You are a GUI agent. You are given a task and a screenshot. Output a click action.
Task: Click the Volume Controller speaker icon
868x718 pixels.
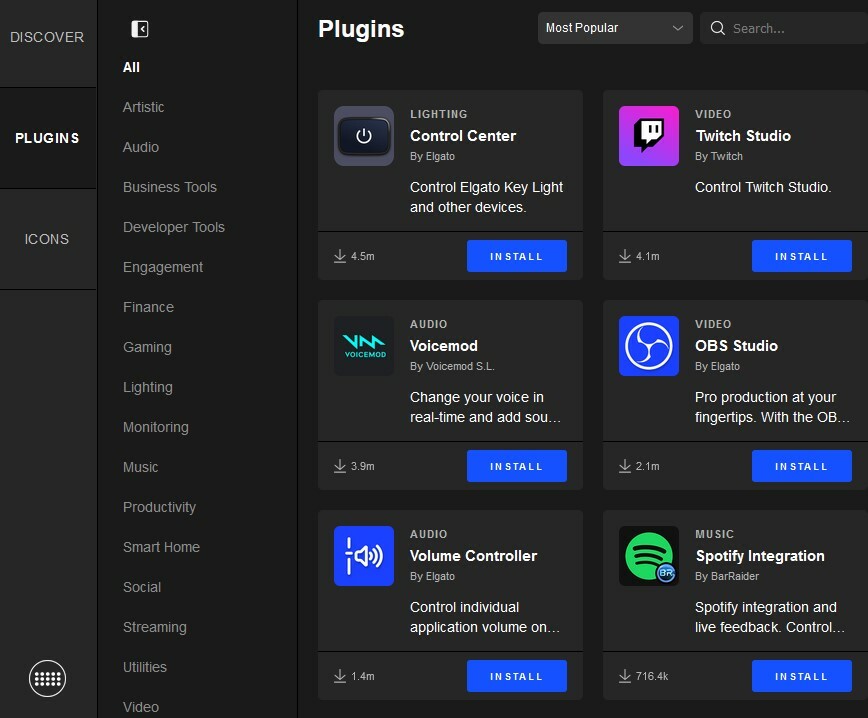pyautogui.click(x=364, y=556)
